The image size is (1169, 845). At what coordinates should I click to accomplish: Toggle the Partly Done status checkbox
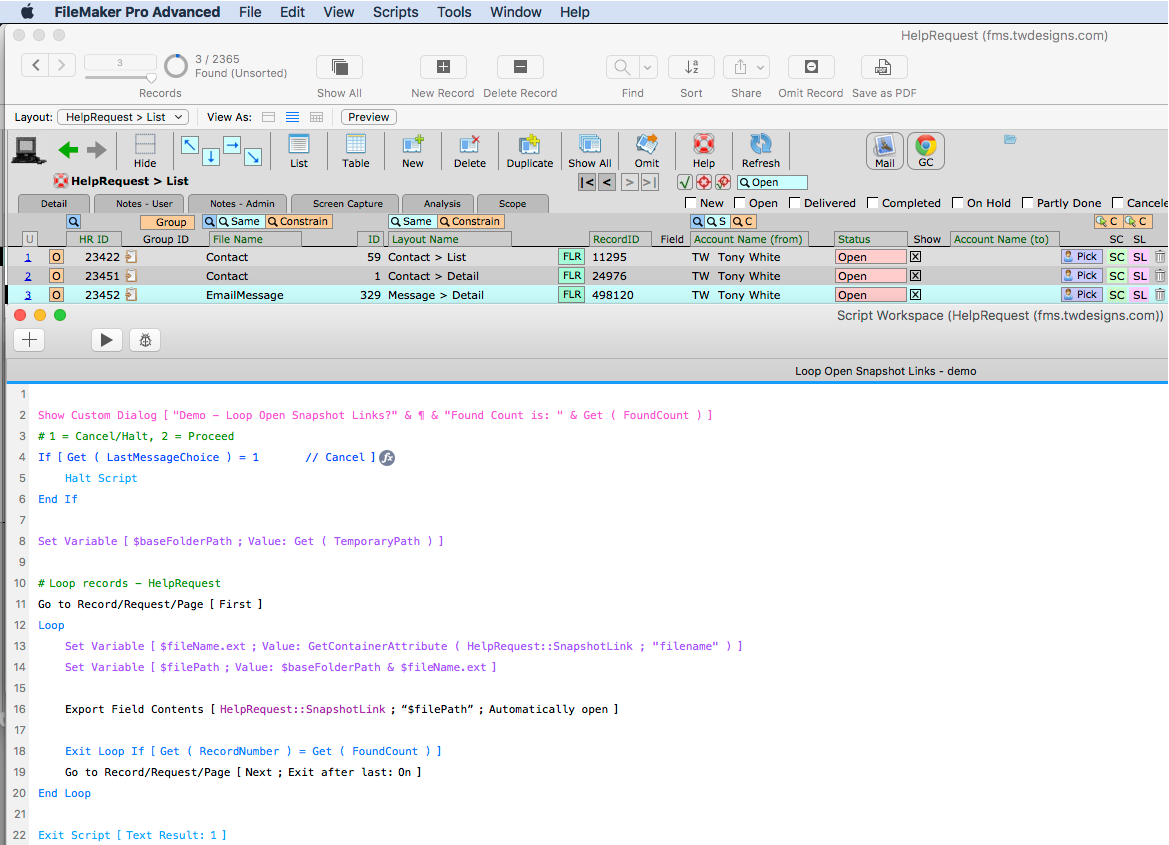pyautogui.click(x=1027, y=203)
